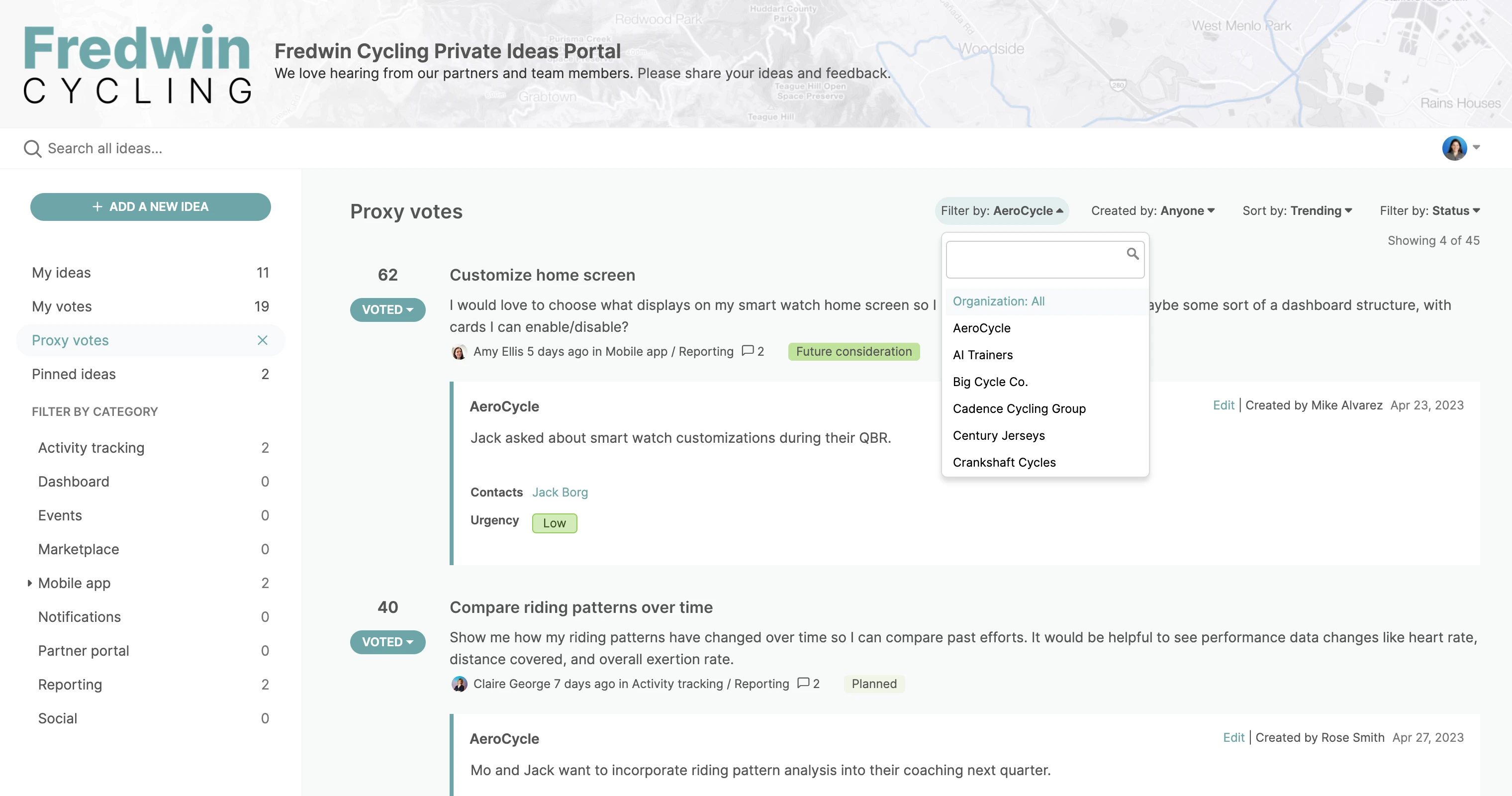Expand the Mobile app category

29,583
